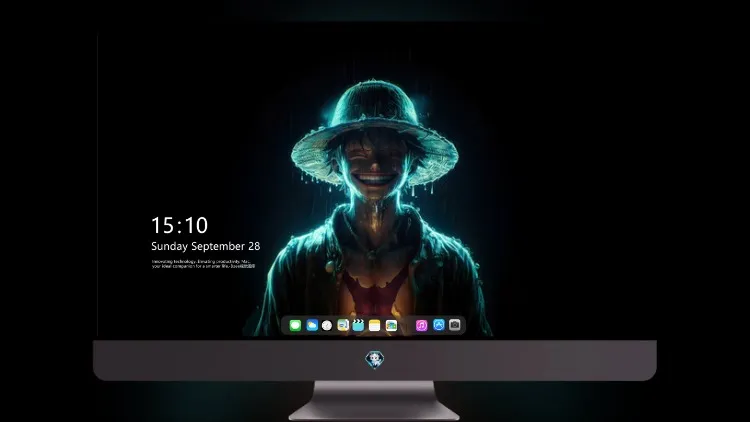This screenshot has width=750, height=422.
Task: Open the Clock app in the dock
Action: [327, 325]
